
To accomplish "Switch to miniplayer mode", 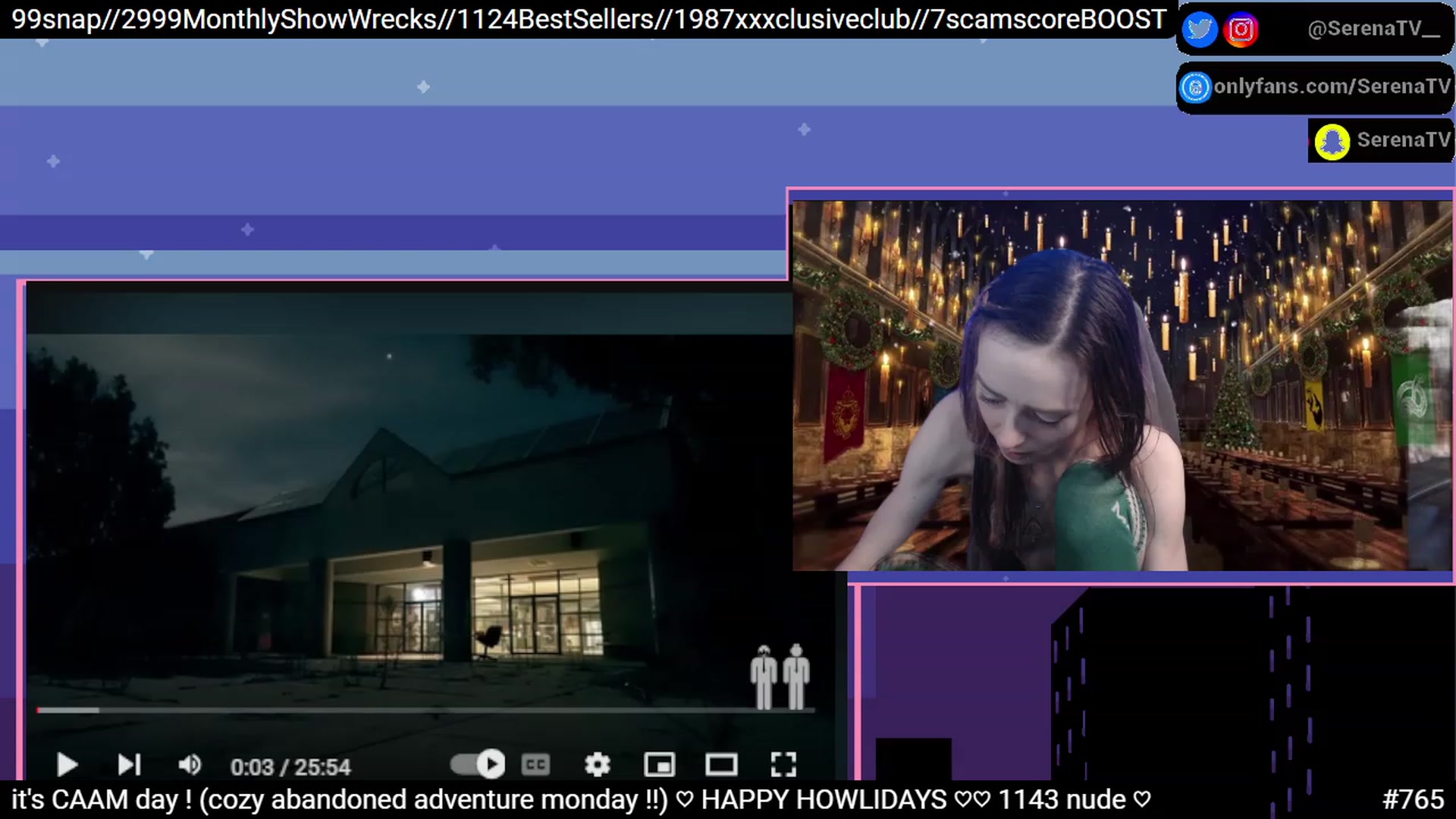I will click(x=659, y=764).
